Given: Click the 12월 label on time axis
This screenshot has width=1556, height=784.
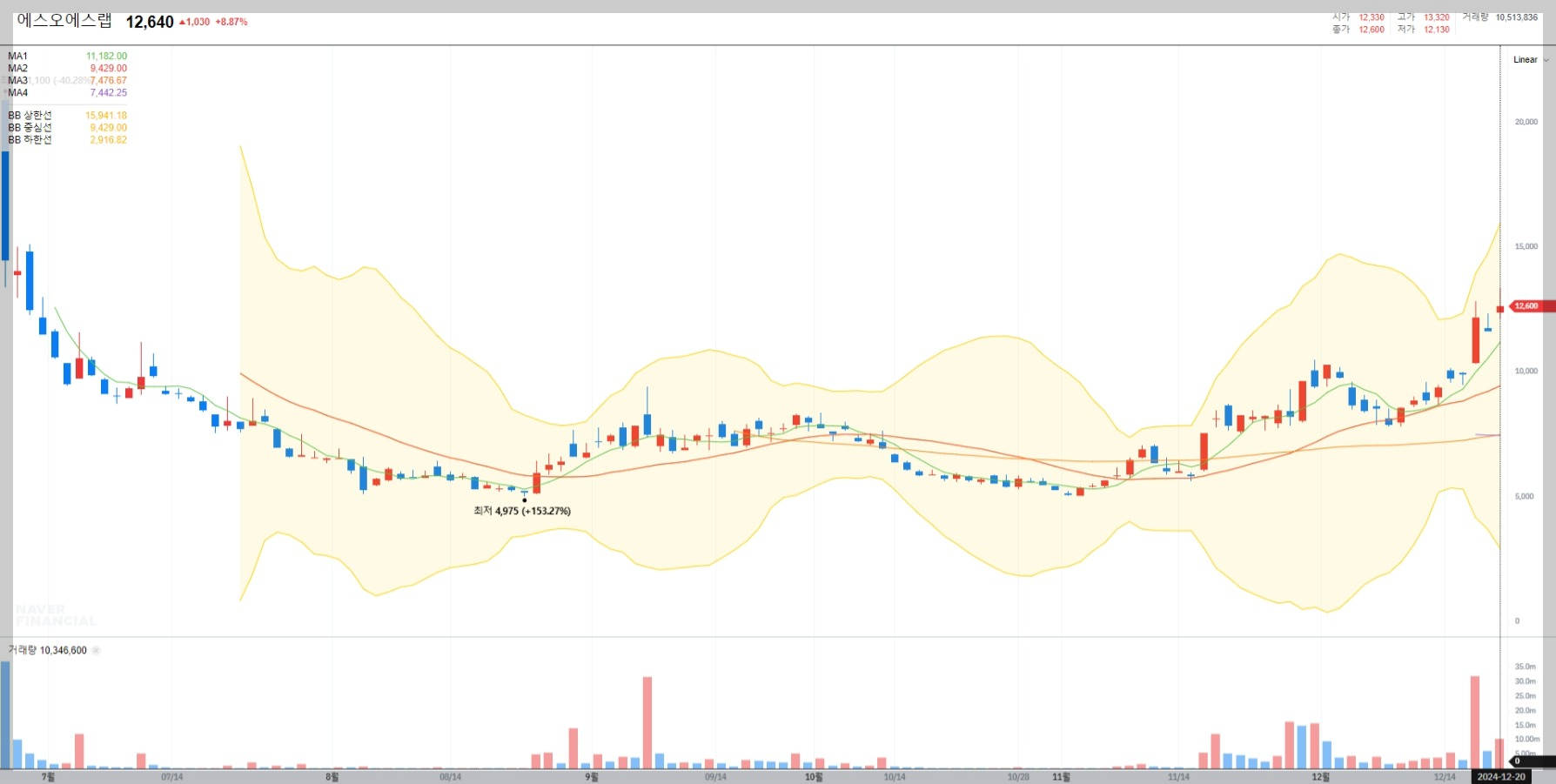Looking at the screenshot, I should (1320, 777).
